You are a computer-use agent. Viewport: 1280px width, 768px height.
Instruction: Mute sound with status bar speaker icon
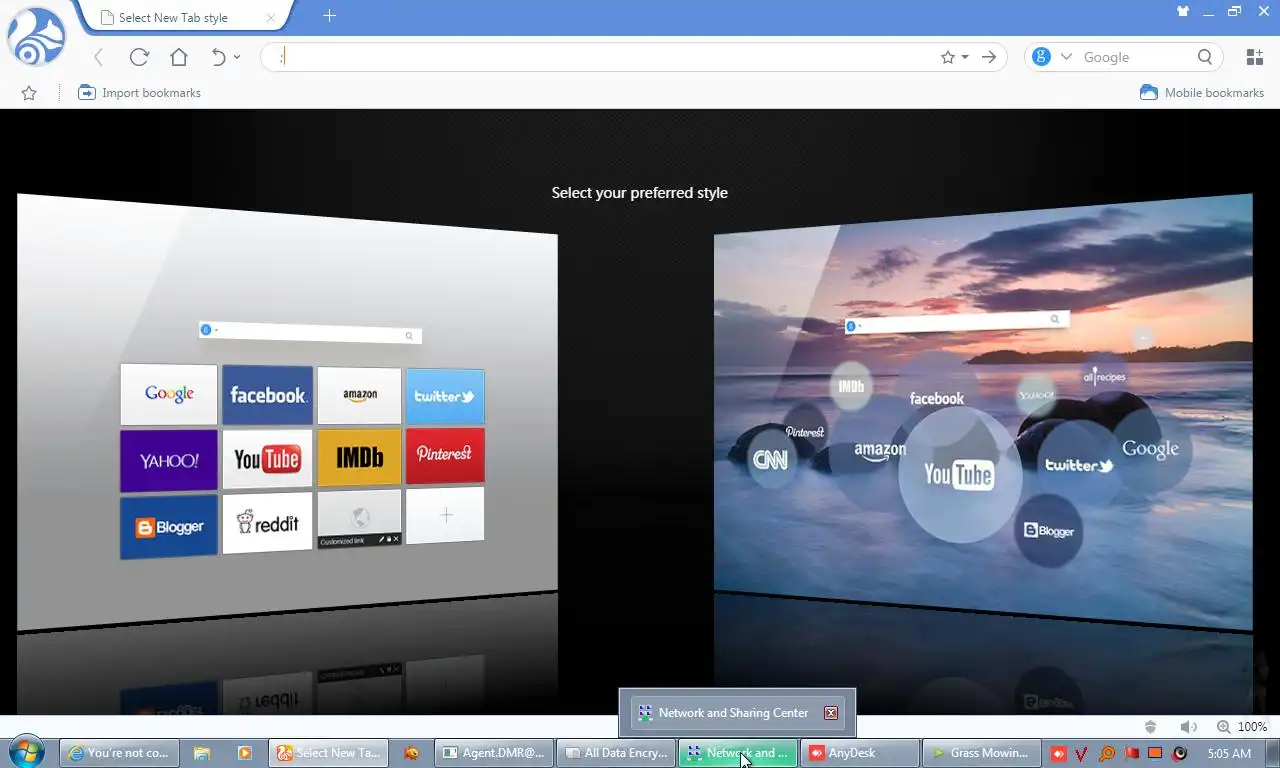[x=1188, y=727]
